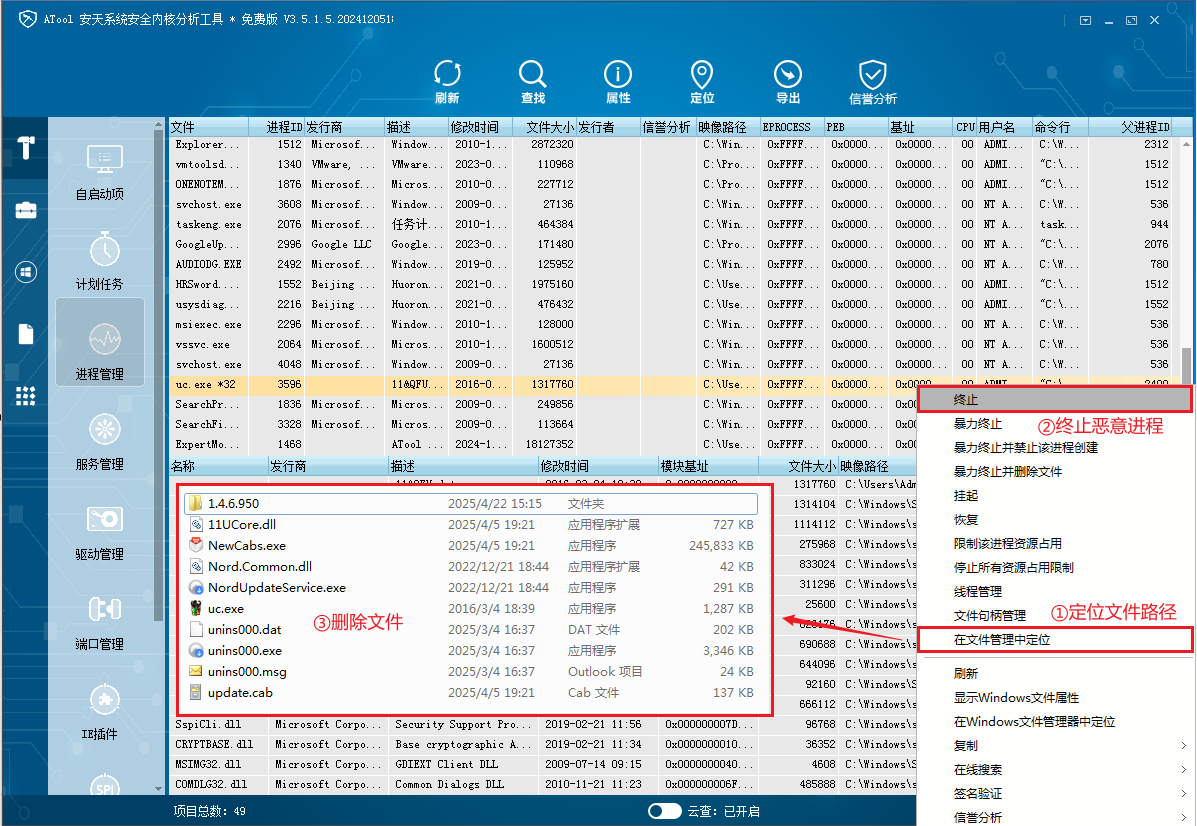The width and height of the screenshot is (1197, 826).
Task: Open the SPI panel icon at sidebar bottom
Action: (x=105, y=785)
